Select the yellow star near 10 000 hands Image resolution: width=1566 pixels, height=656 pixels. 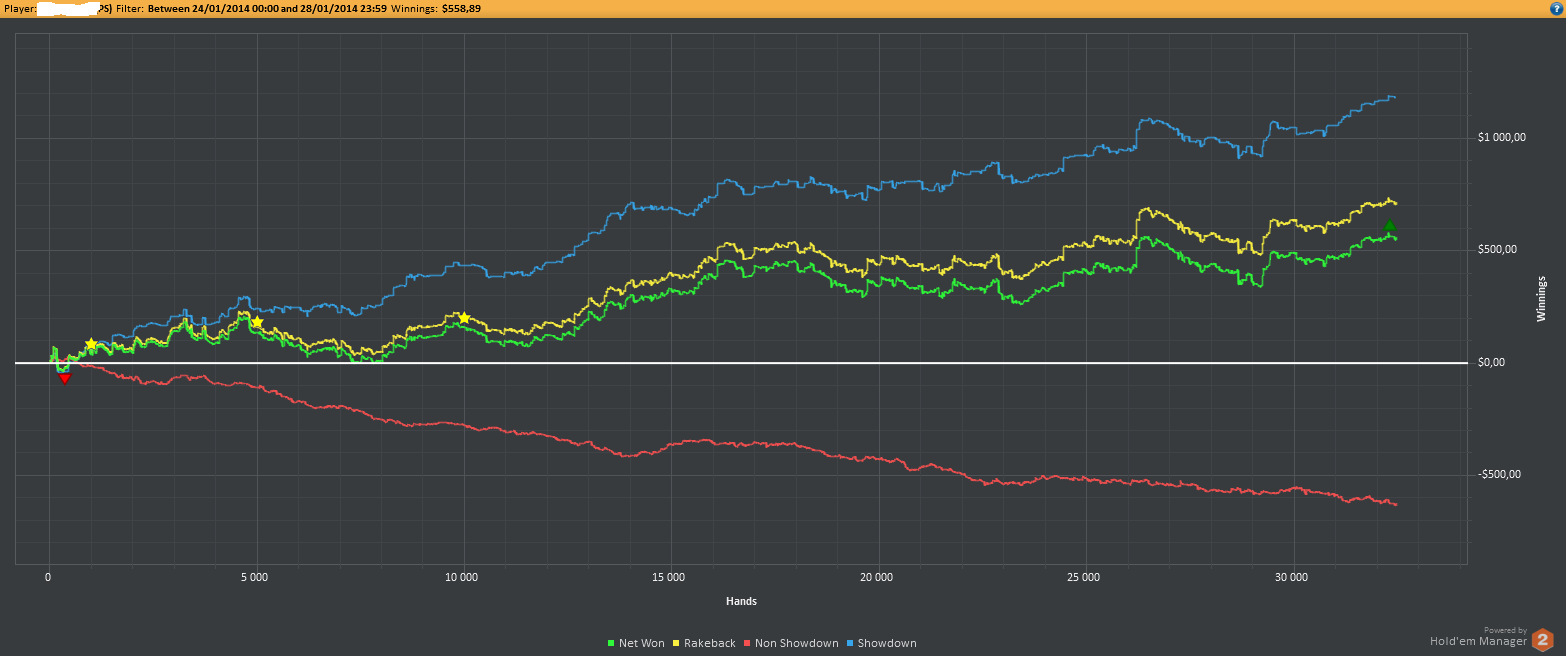tap(463, 318)
